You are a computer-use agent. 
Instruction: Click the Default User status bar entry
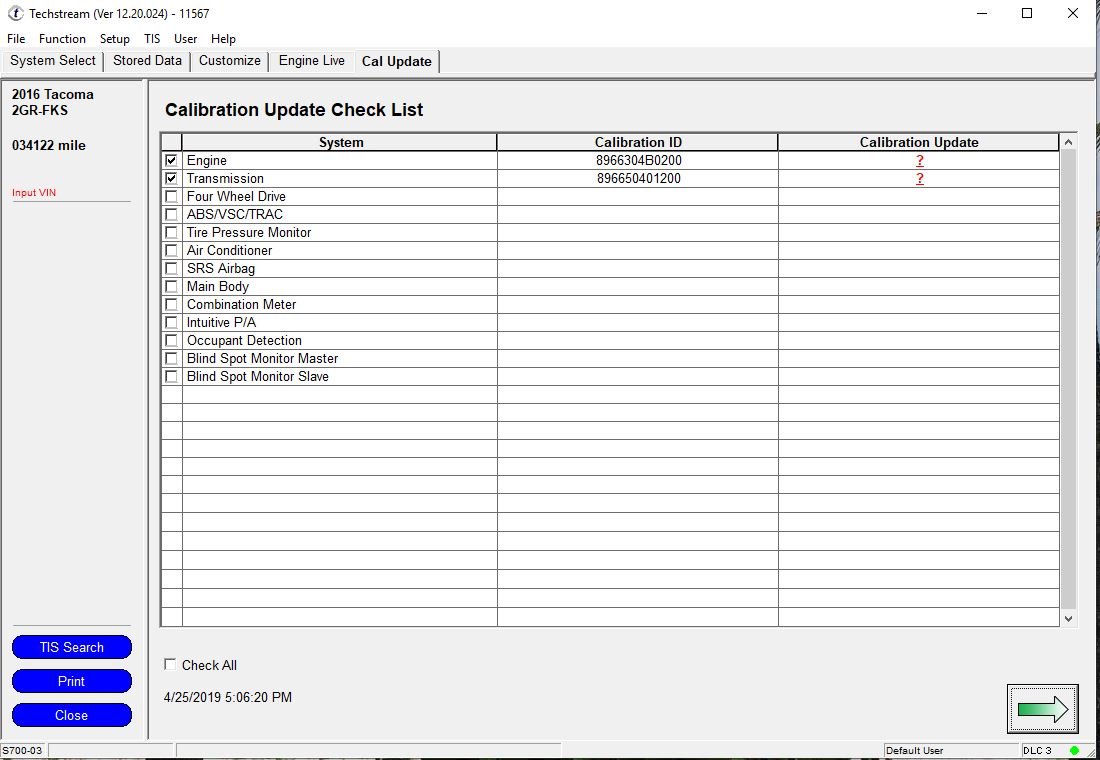(914, 750)
